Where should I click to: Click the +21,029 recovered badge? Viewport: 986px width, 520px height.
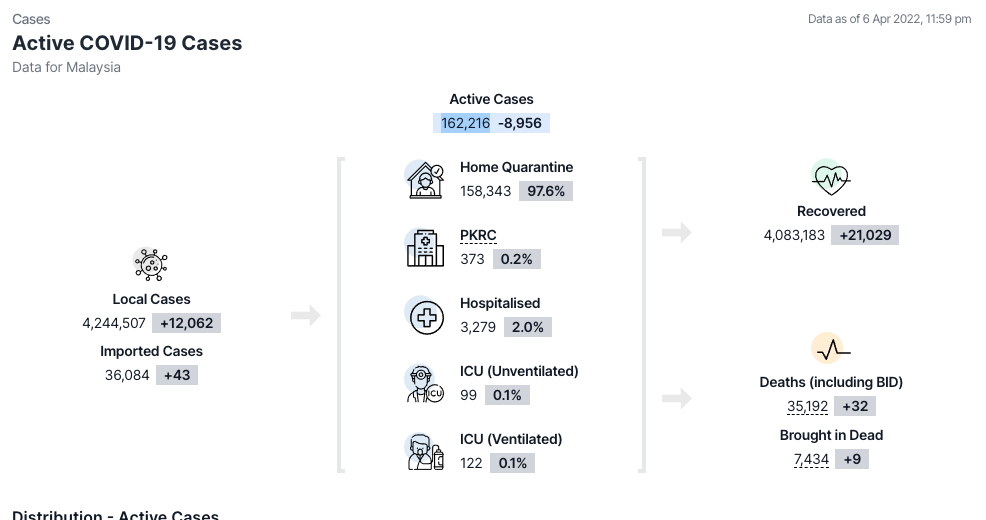866,235
